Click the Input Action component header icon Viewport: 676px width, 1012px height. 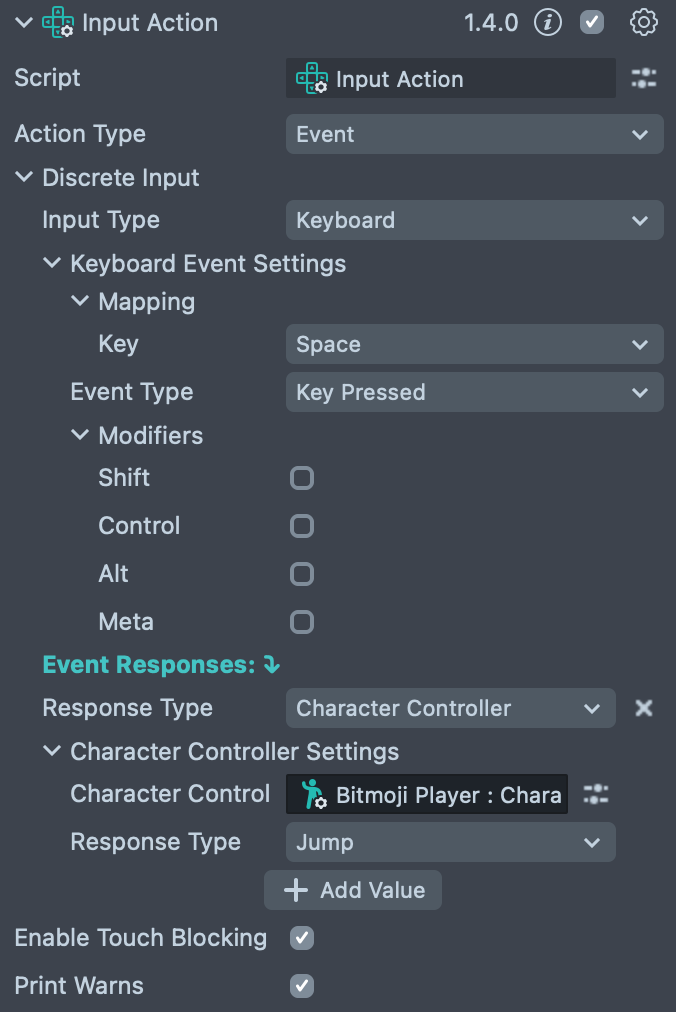click(59, 22)
